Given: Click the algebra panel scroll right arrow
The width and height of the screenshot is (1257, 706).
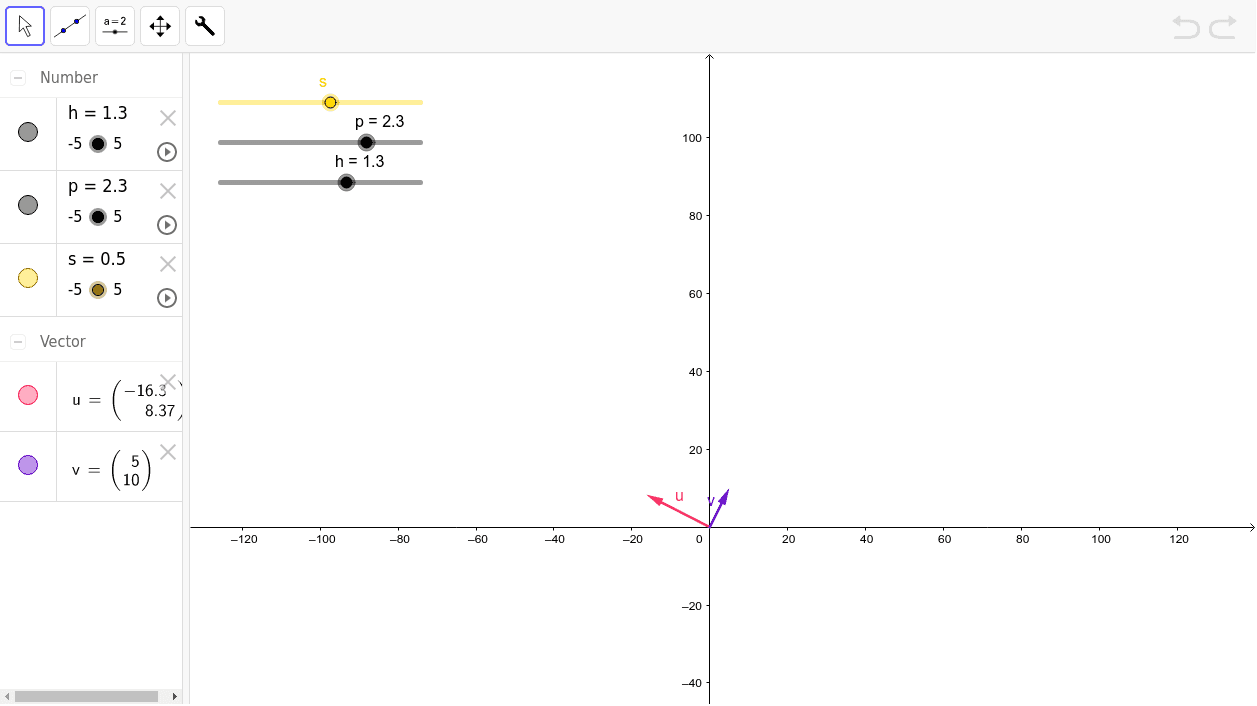Looking at the screenshot, I should coord(175,696).
